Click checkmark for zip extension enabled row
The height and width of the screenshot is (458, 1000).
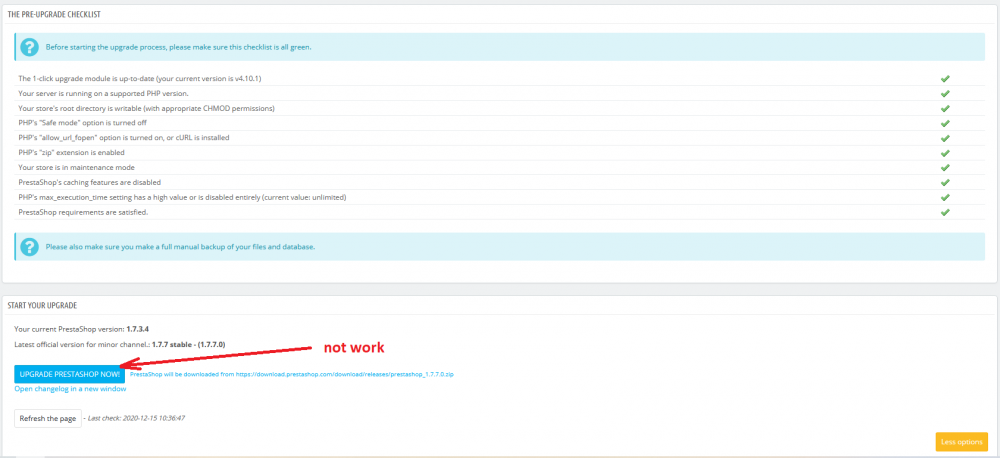point(945,153)
